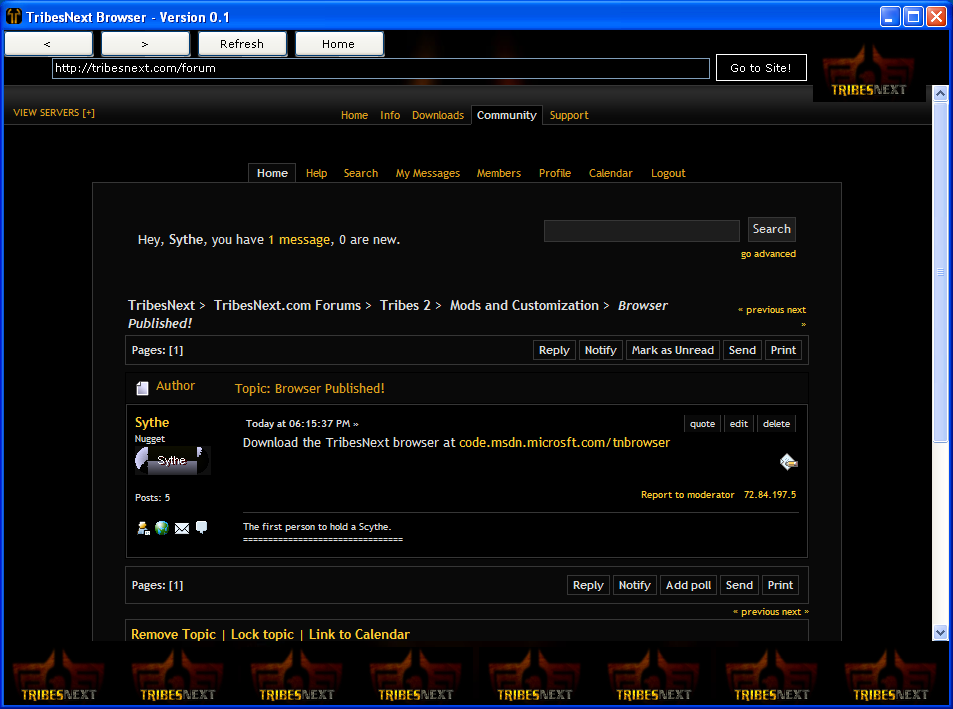The image size is (953, 709).
Task: Click the bottom Send button
Action: coord(739,585)
